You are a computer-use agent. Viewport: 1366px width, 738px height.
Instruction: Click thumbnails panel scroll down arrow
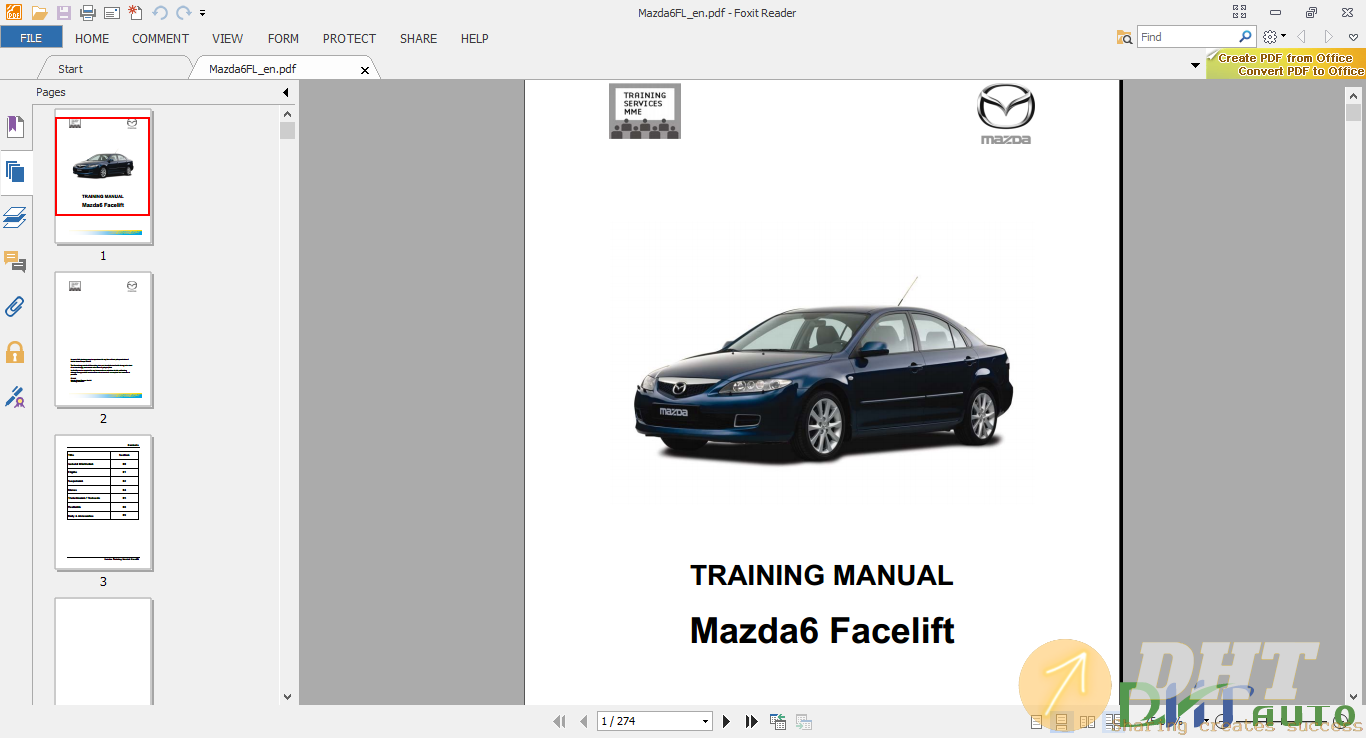point(288,697)
